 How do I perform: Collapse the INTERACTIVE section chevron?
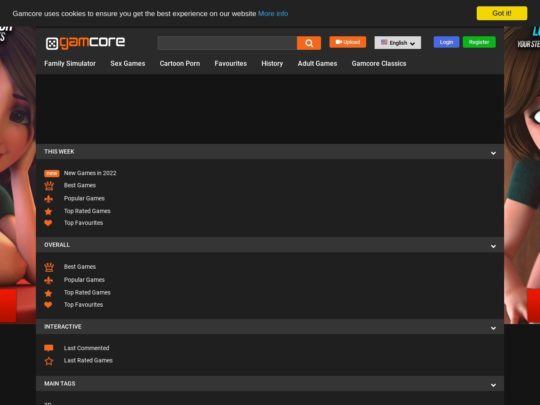(x=493, y=328)
